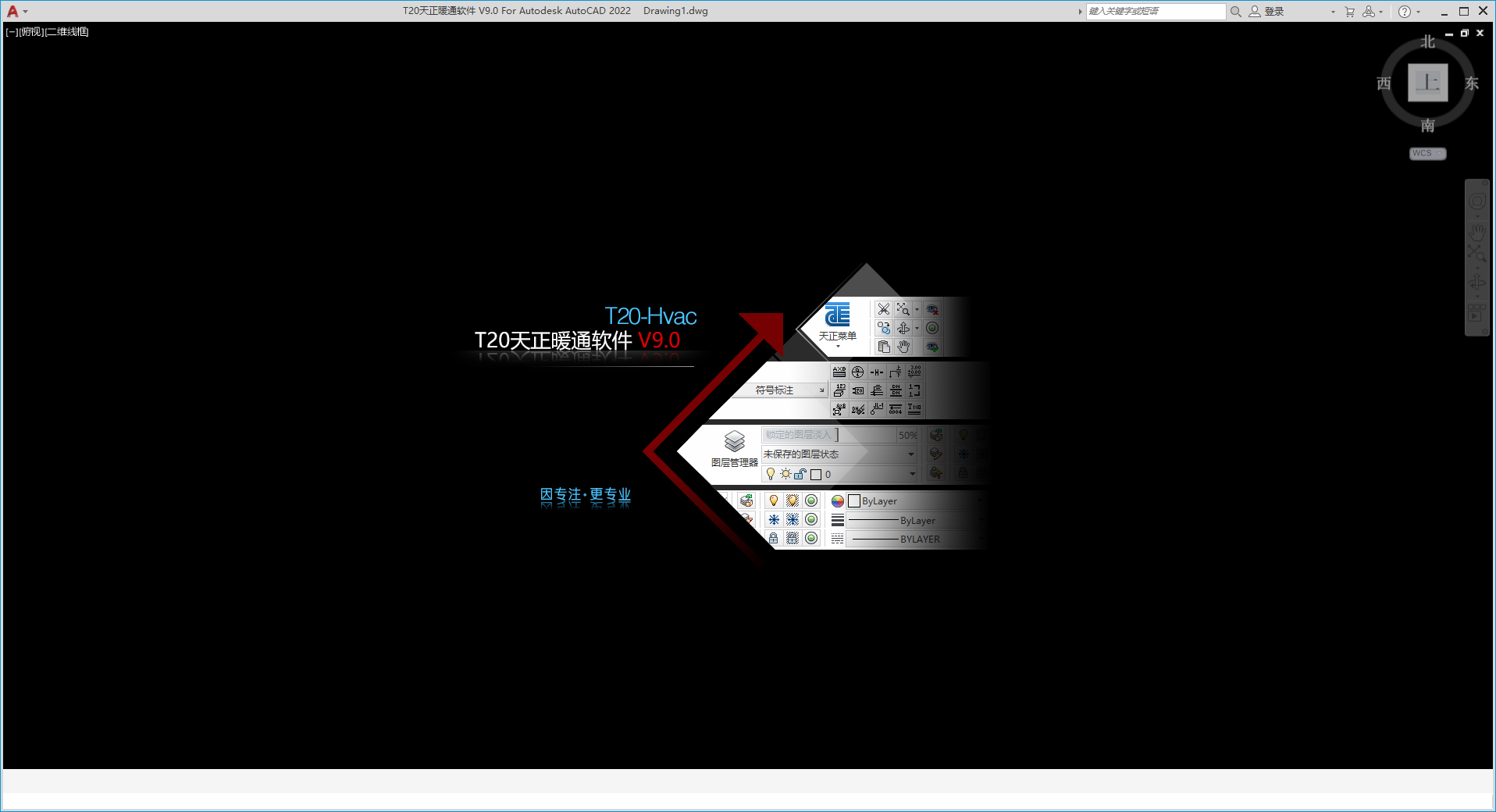Open the 二维线框 visual style menu
Image resolution: width=1496 pixels, height=812 pixels.
tap(68, 32)
